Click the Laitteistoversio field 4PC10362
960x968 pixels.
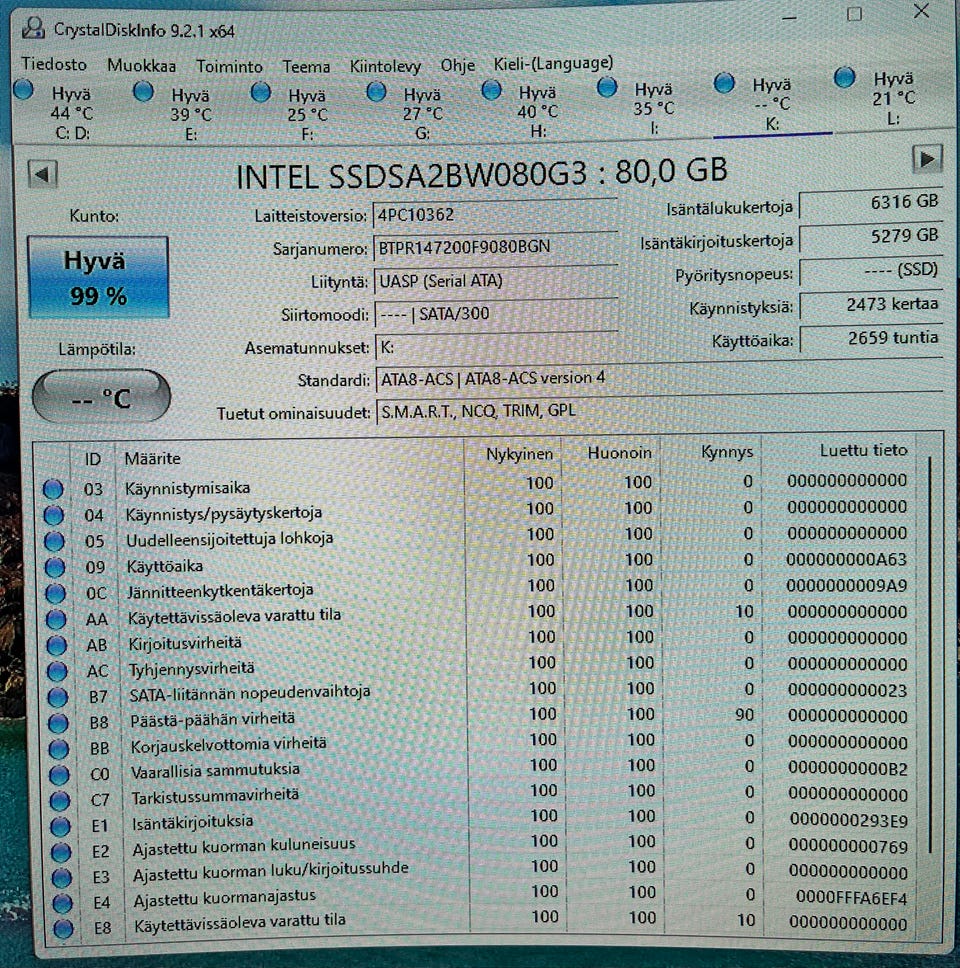495,215
